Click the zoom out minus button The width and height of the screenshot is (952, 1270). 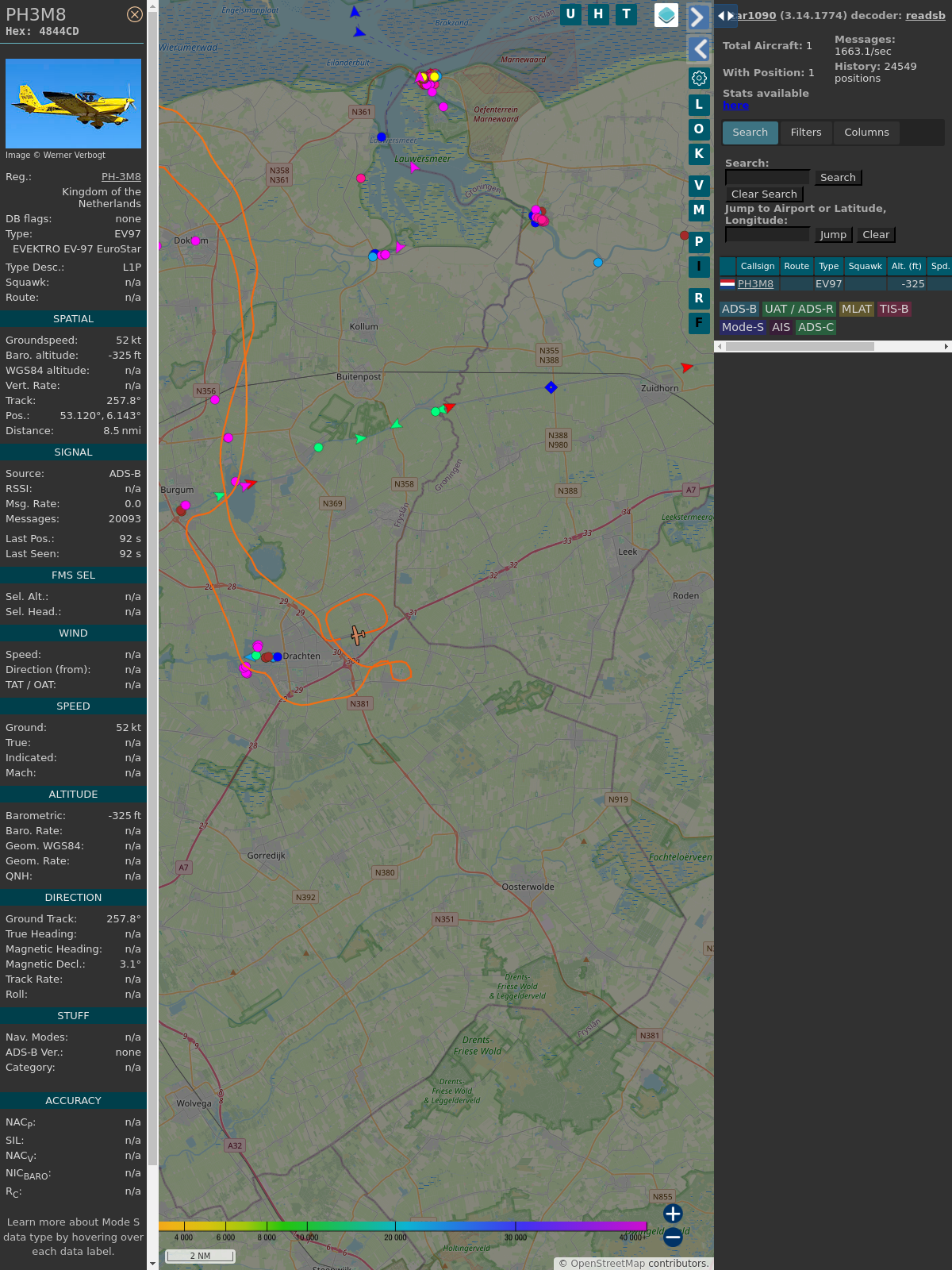click(673, 1237)
